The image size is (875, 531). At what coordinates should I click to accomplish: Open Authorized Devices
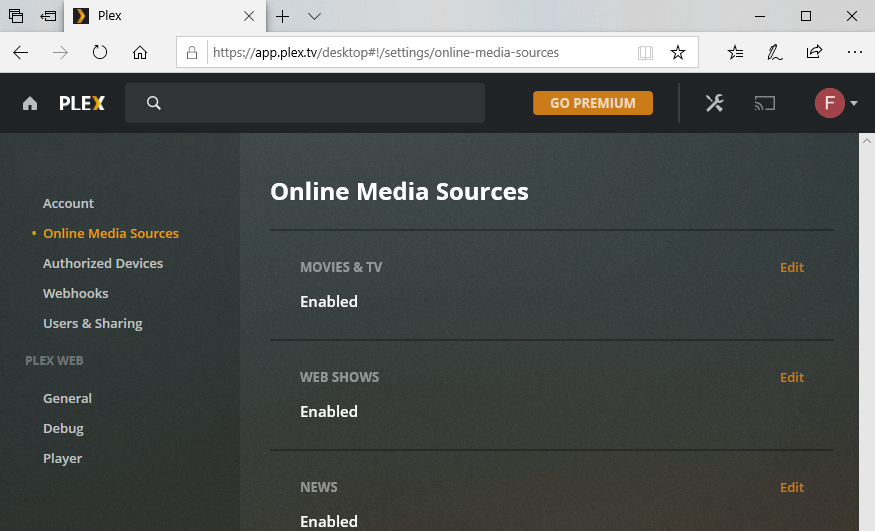[103, 263]
